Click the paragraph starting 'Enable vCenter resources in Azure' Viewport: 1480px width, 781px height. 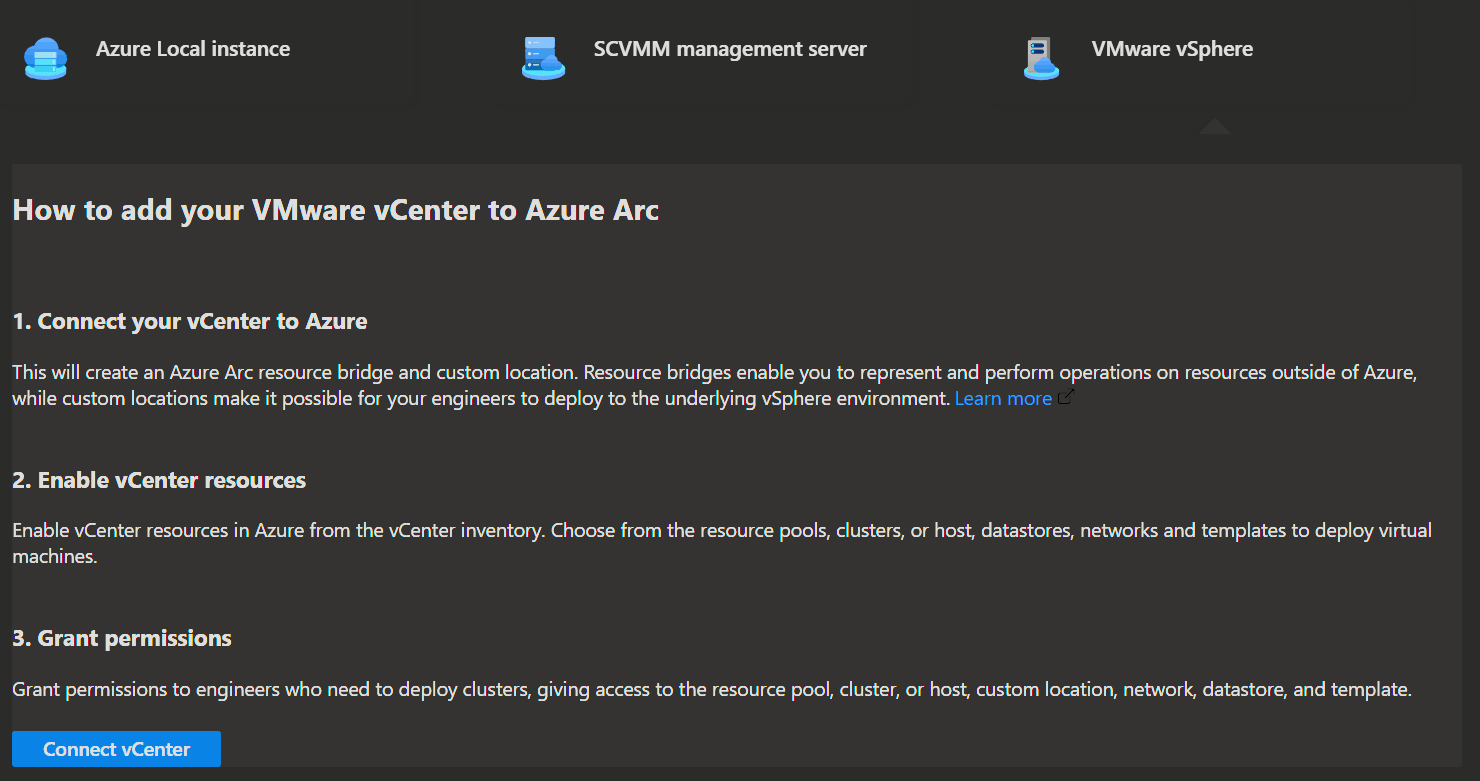(722, 543)
